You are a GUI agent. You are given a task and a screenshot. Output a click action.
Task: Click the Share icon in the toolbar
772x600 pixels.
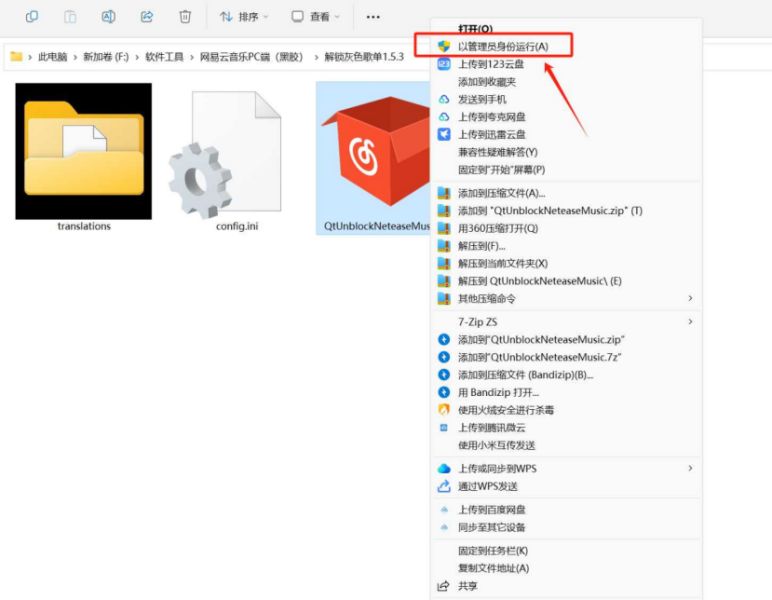(x=147, y=17)
